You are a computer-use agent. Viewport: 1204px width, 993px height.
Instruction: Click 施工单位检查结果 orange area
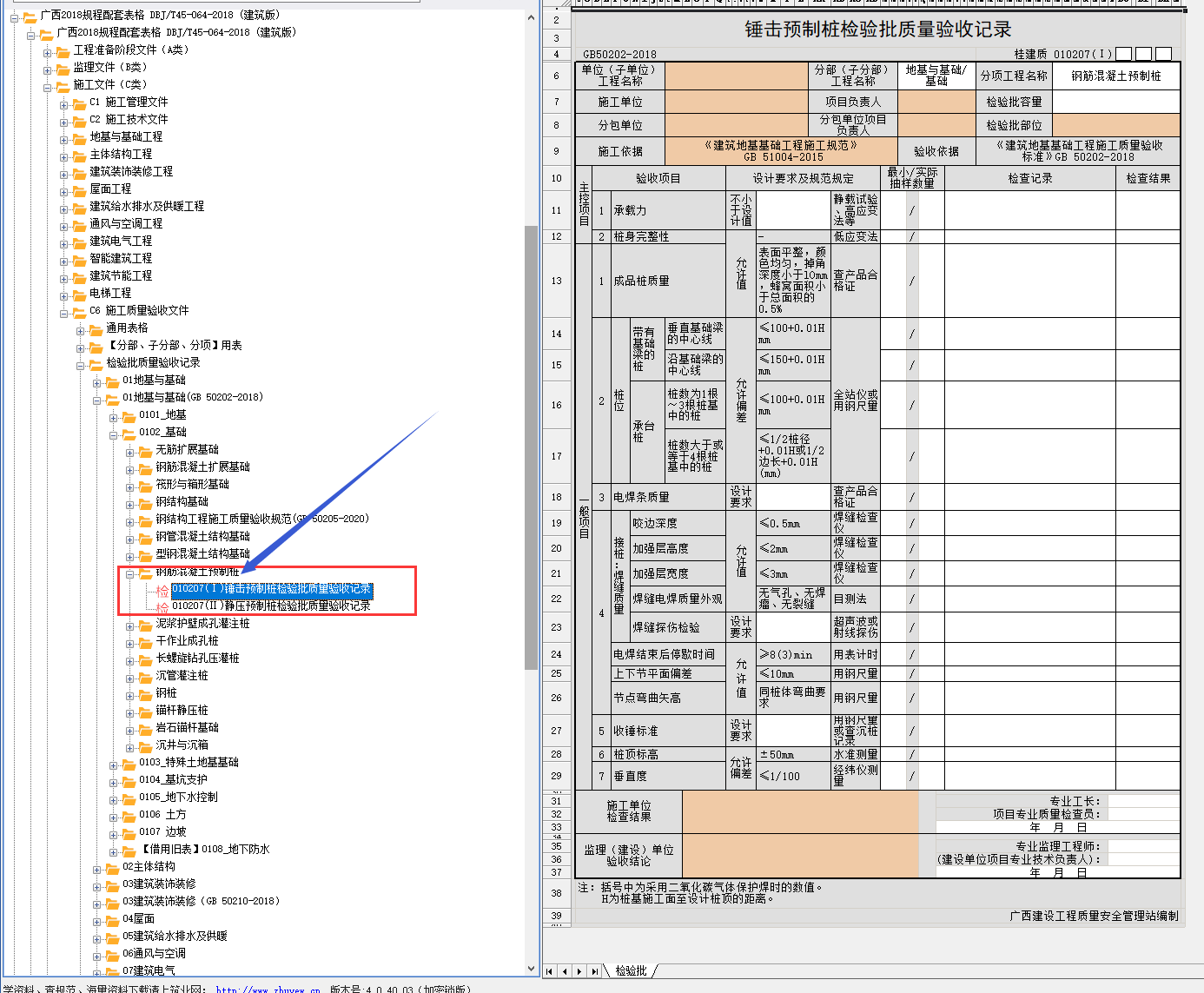tap(801, 813)
